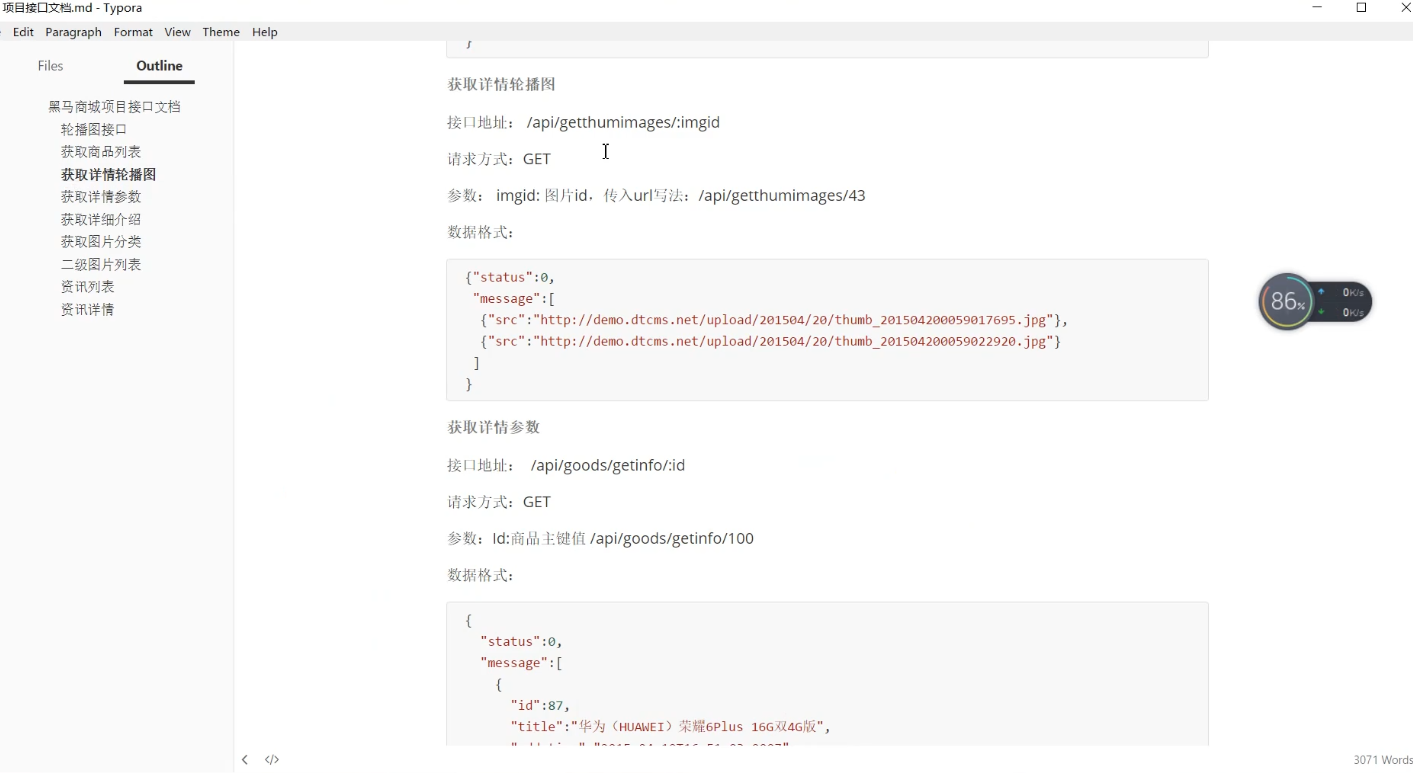The height and width of the screenshot is (773, 1413).
Task: Click the first 请求方式: GET line
Action: click(x=499, y=159)
